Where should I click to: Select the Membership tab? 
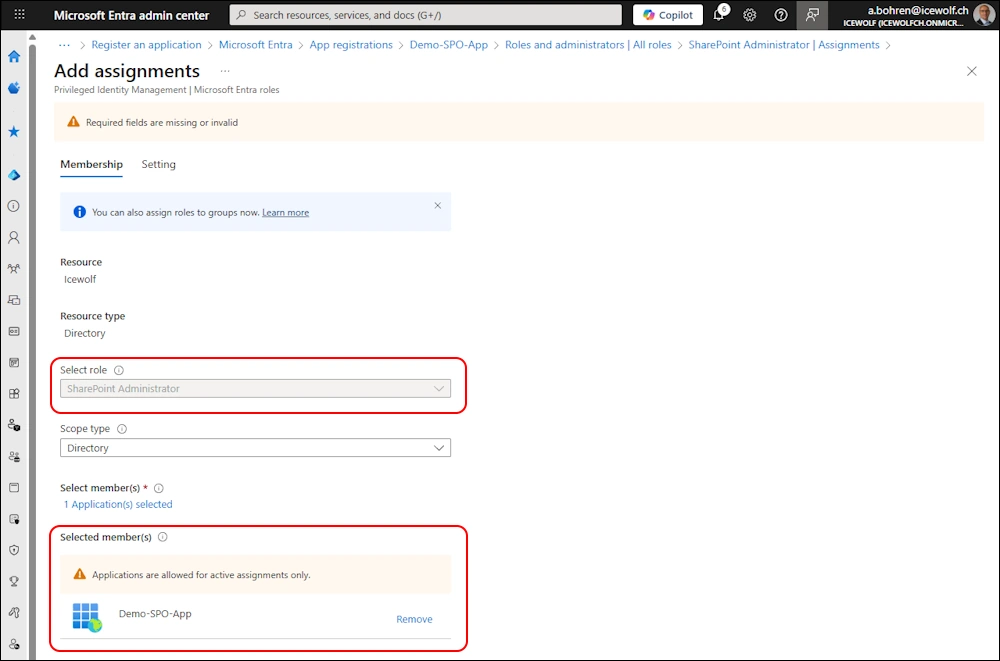click(91, 164)
